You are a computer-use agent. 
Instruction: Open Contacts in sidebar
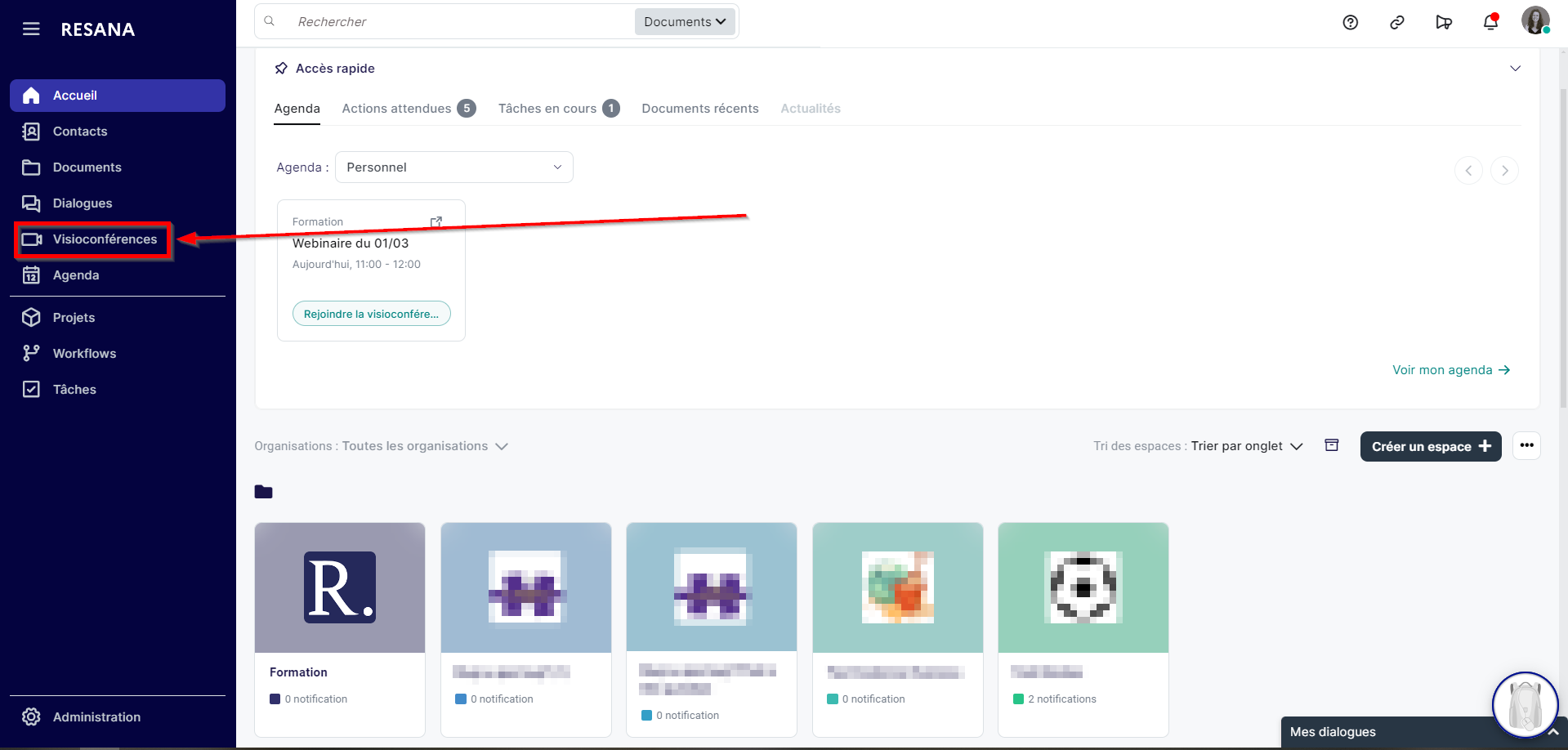tap(118, 132)
